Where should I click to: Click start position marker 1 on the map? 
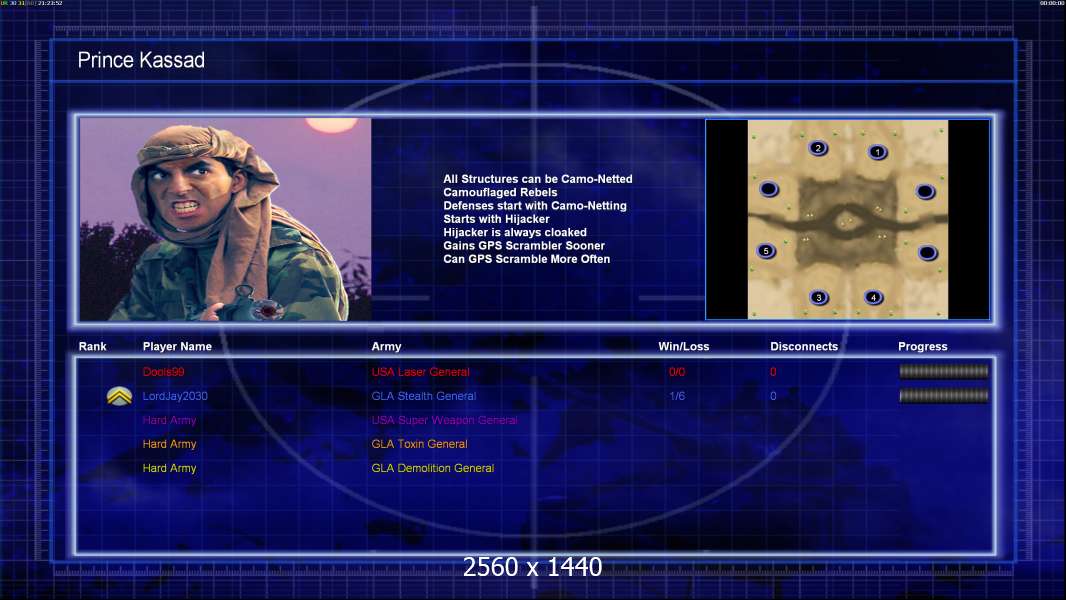[x=878, y=152]
